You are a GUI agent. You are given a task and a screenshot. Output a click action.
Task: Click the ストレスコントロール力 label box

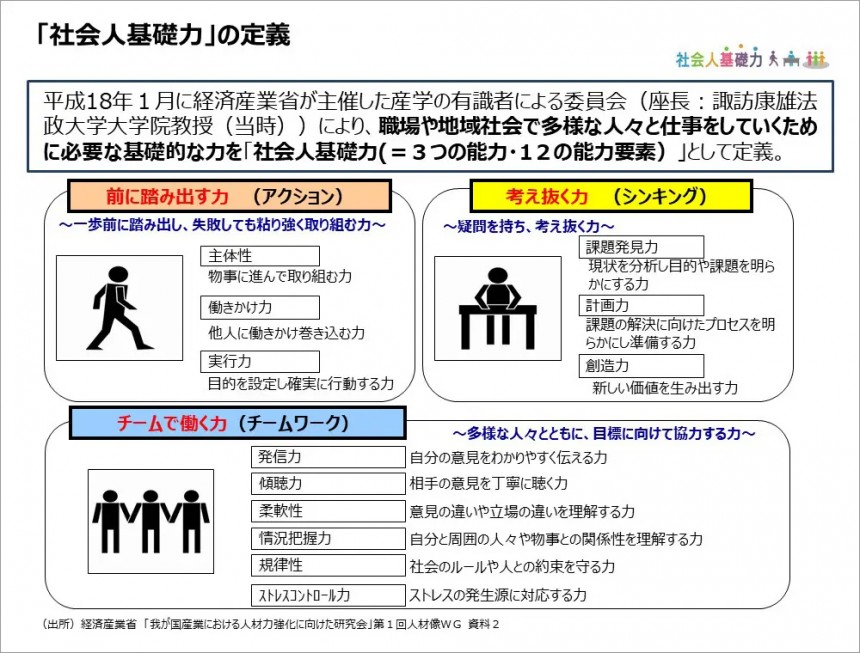coord(327,595)
